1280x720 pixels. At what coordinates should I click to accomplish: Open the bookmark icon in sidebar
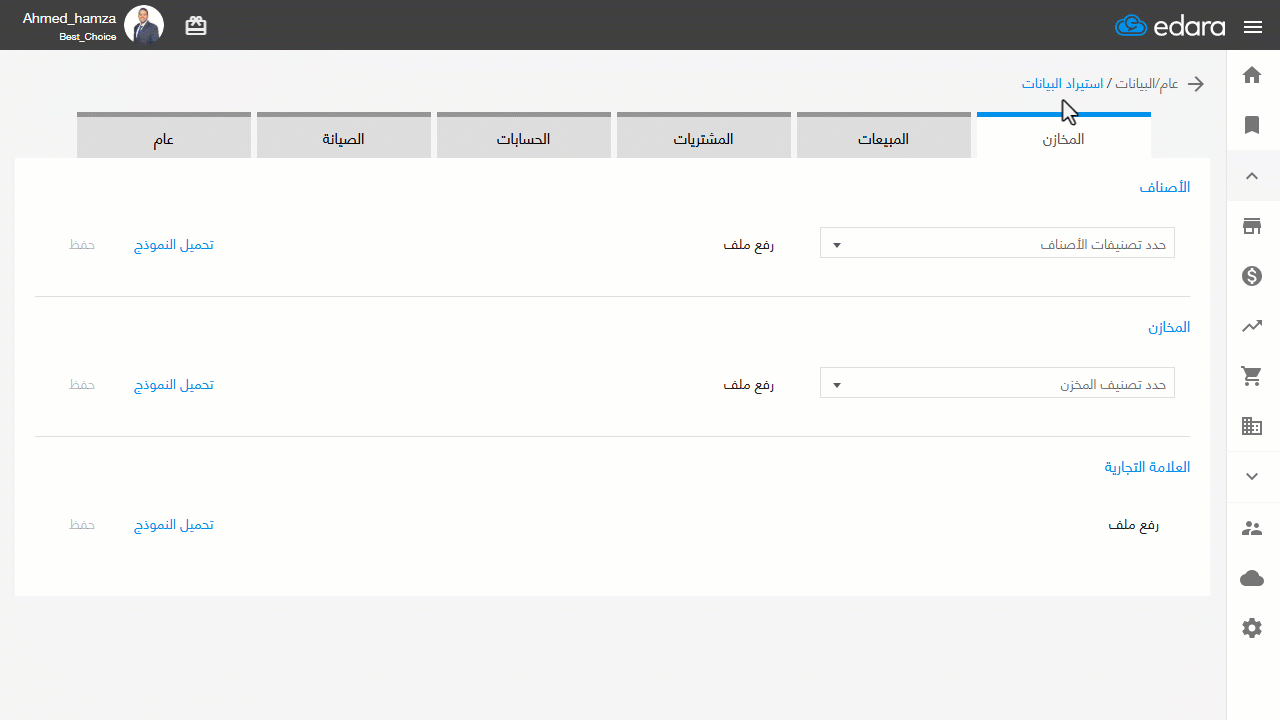point(1252,125)
